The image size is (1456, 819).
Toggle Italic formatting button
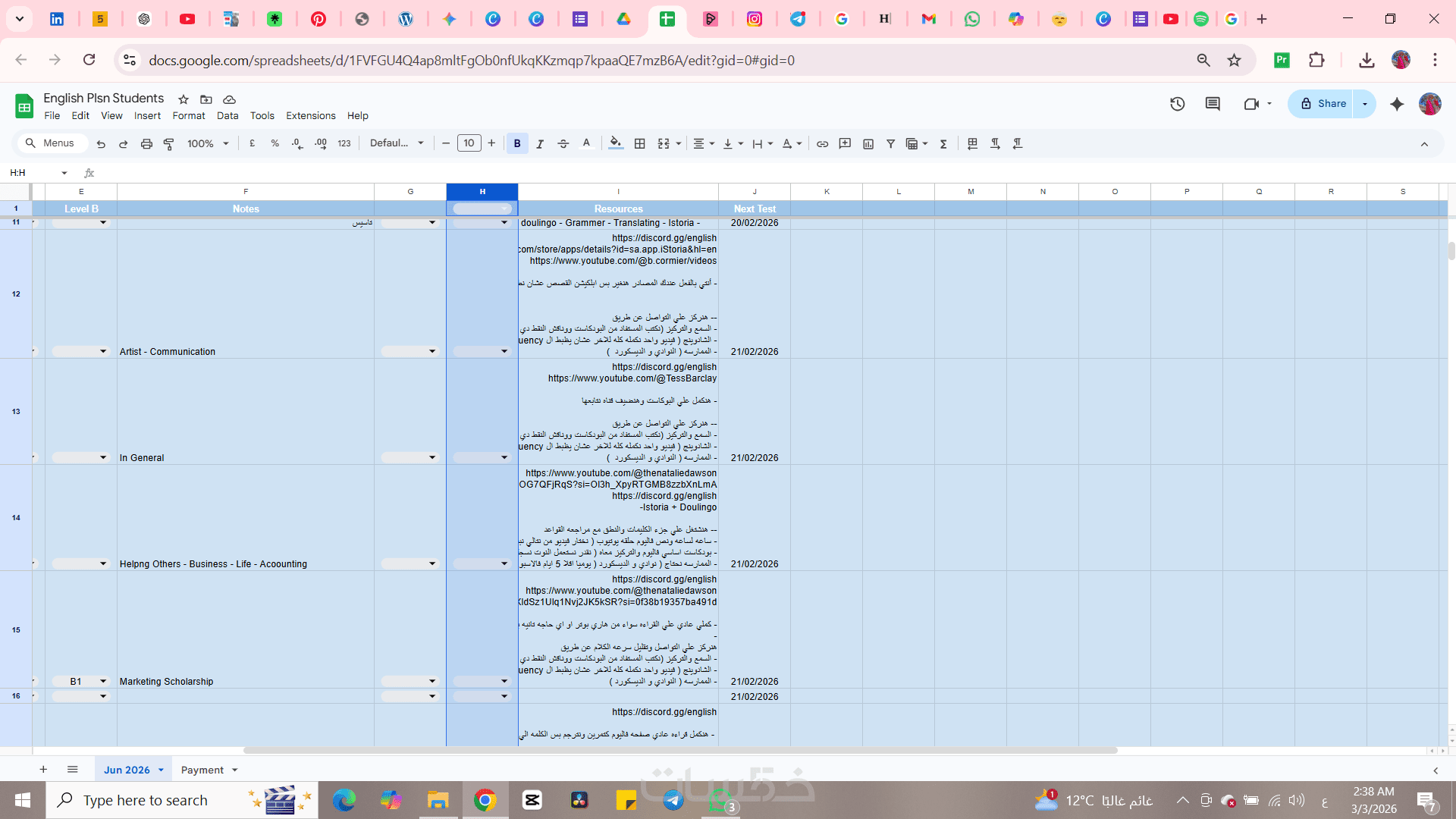tap(540, 143)
